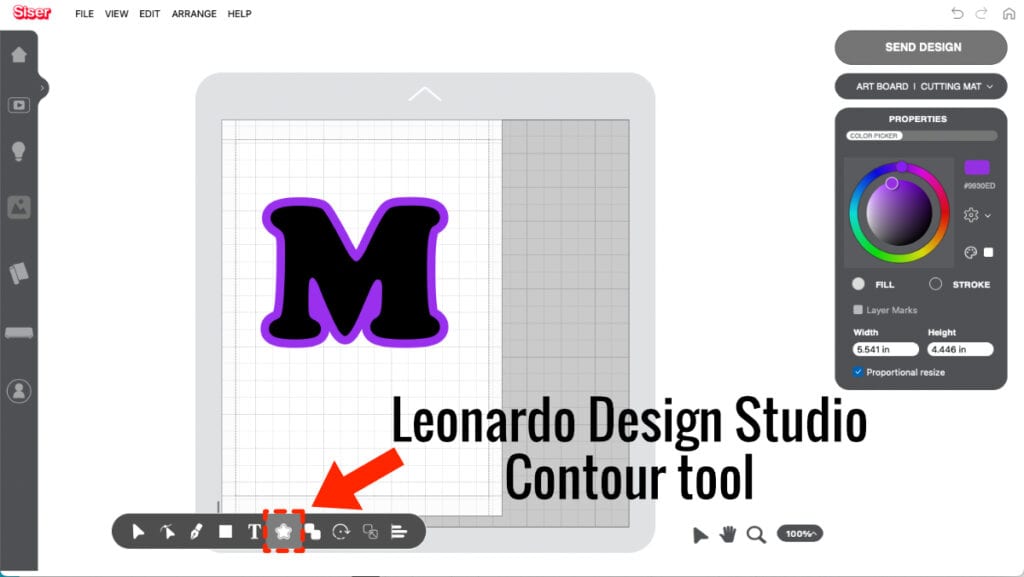Select the arrow selection tool in bottom toolbar
The image size is (1024, 577).
138,532
